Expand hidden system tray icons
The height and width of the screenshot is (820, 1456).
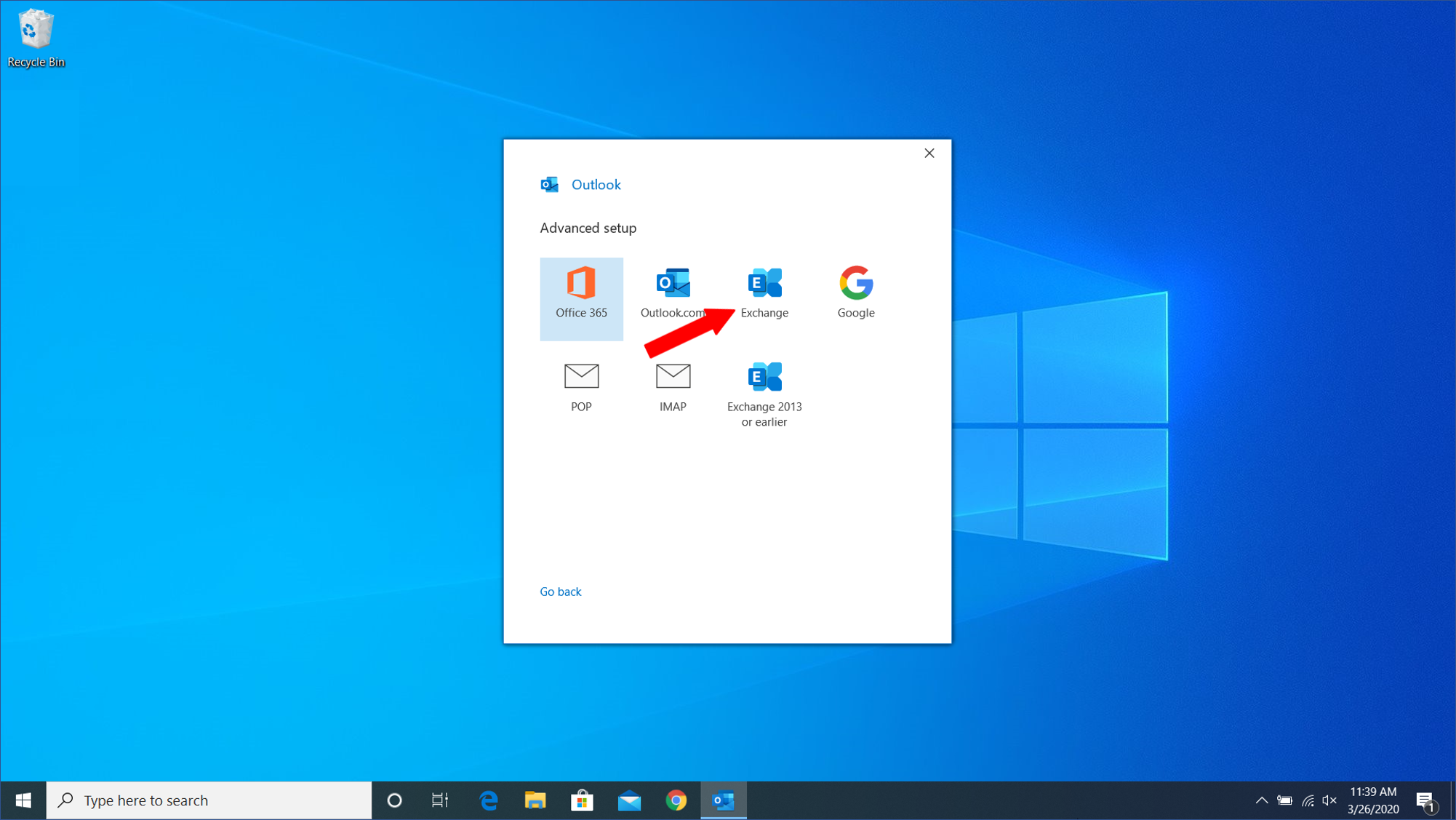[1261, 800]
